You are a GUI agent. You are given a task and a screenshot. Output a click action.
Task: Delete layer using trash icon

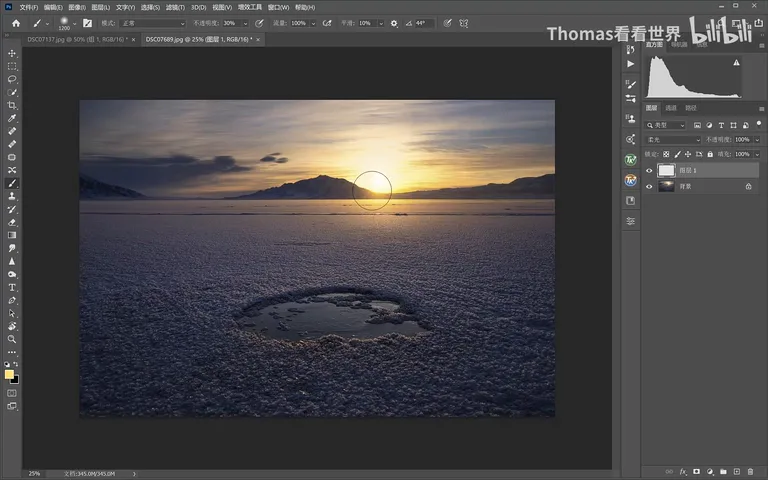[x=750, y=472]
